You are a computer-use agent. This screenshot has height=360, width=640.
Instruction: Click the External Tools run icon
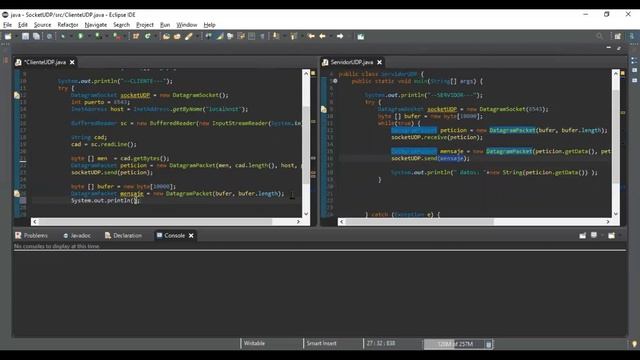[118, 36]
